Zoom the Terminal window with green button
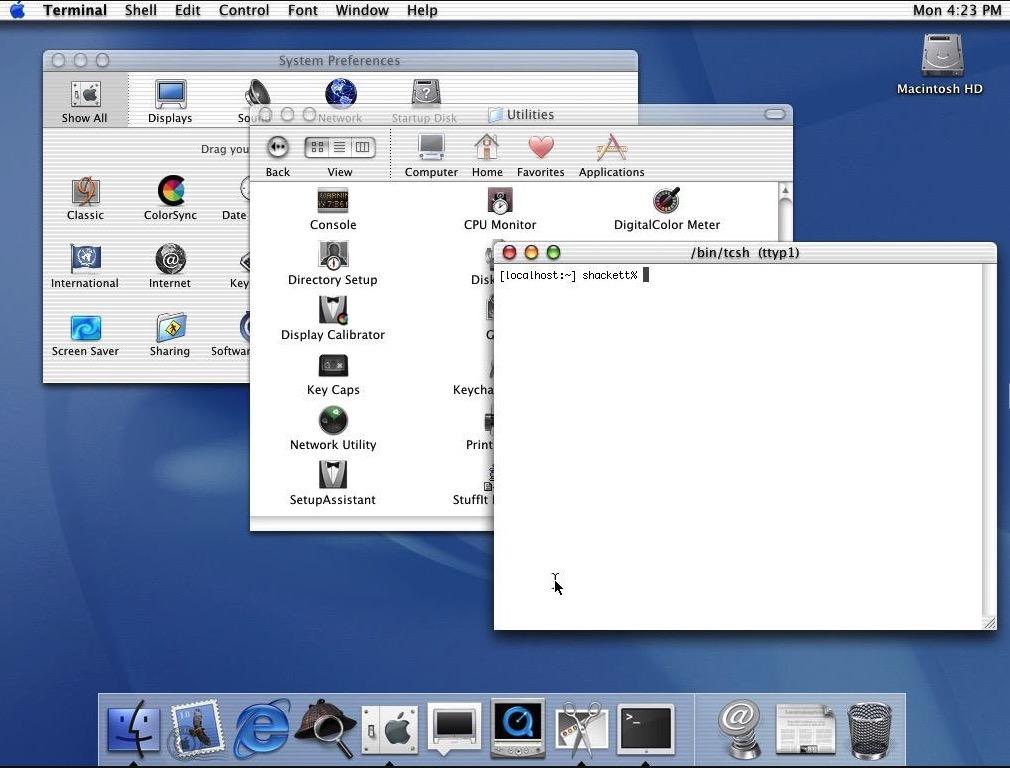 click(553, 253)
